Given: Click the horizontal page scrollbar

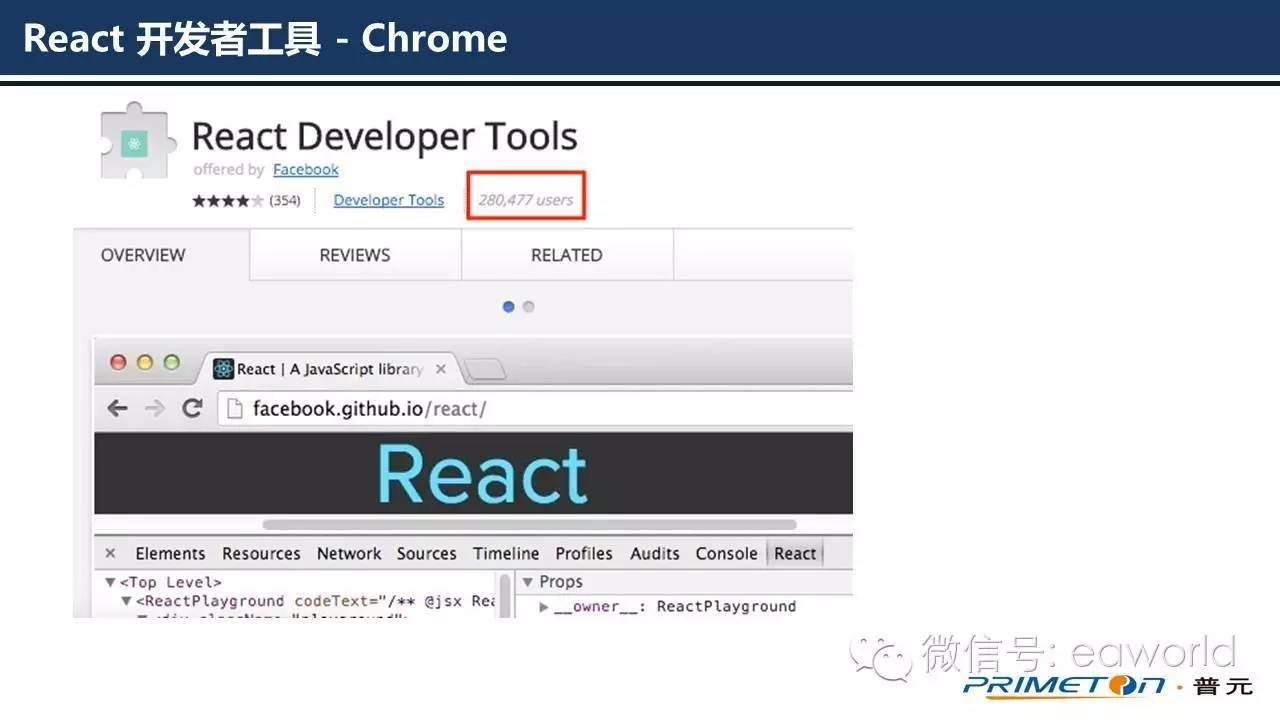Looking at the screenshot, I should pos(529,524).
